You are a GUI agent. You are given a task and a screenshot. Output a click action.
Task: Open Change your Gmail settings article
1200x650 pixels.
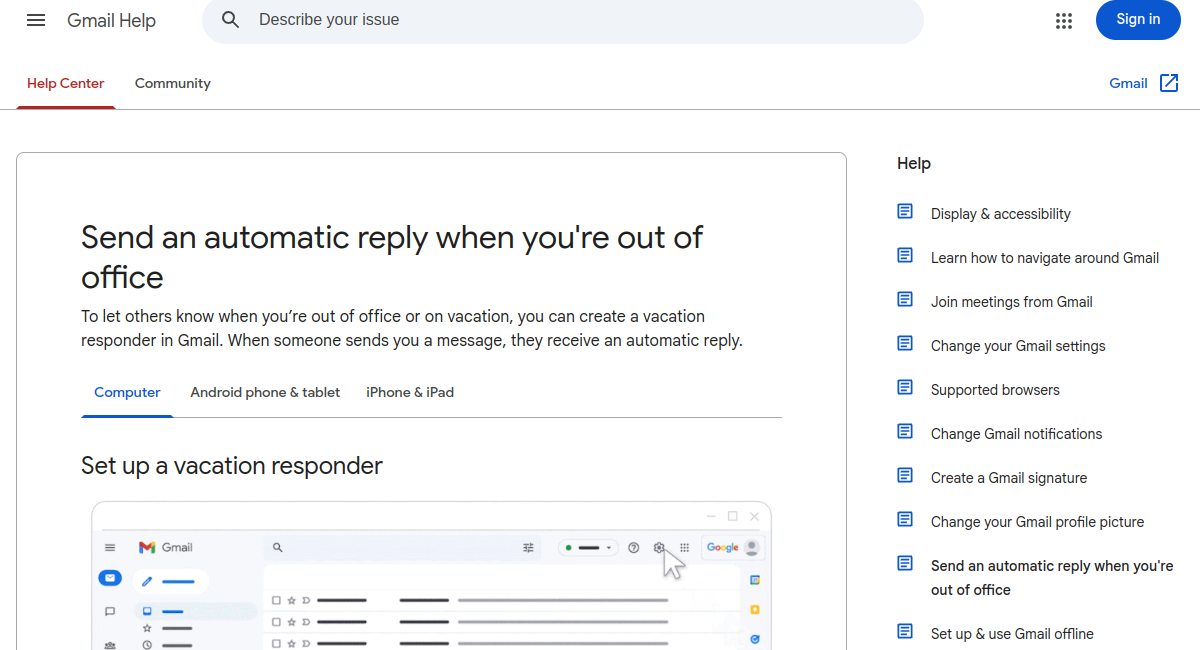point(1018,346)
